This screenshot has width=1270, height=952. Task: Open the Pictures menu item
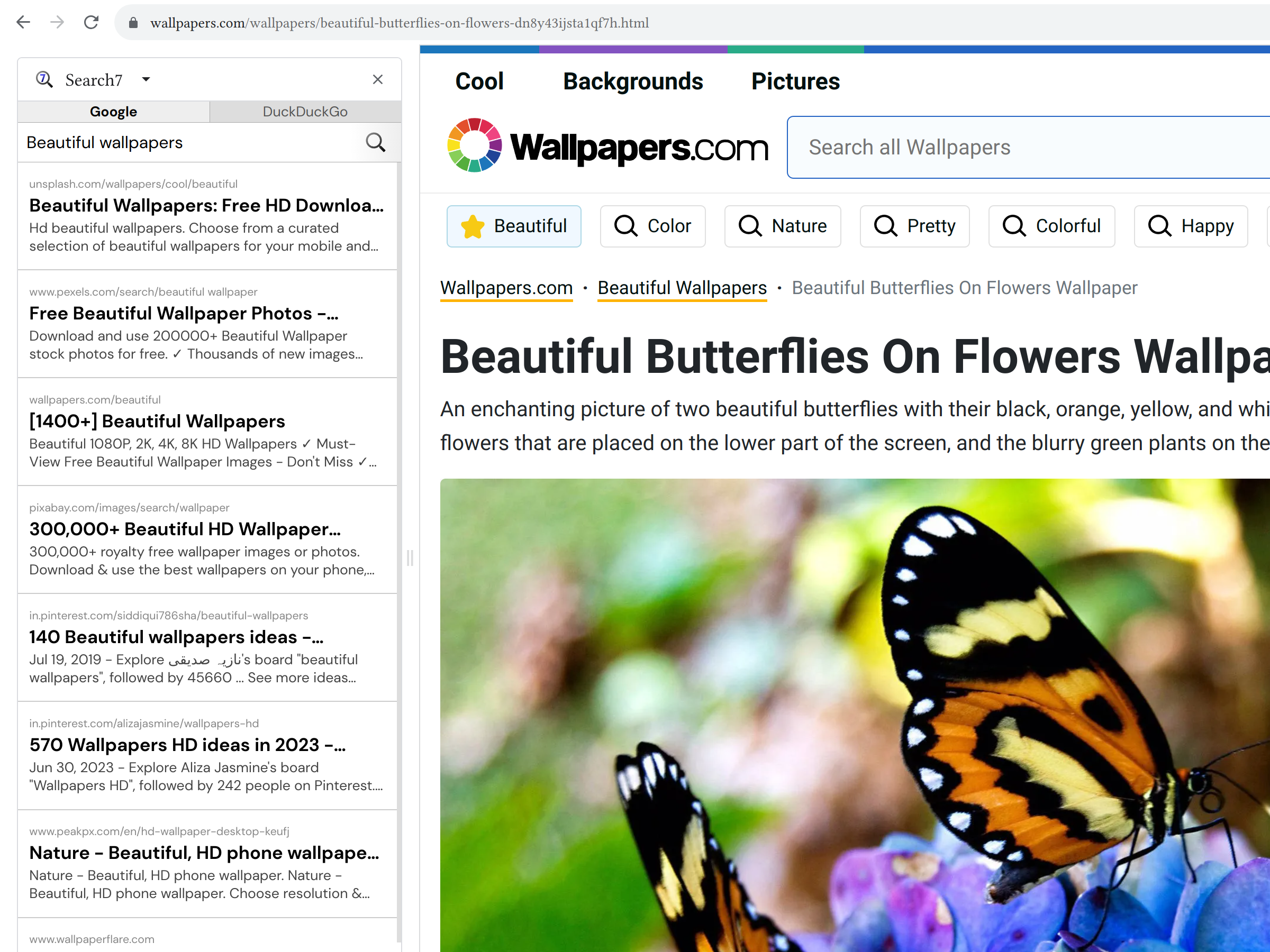click(x=796, y=81)
